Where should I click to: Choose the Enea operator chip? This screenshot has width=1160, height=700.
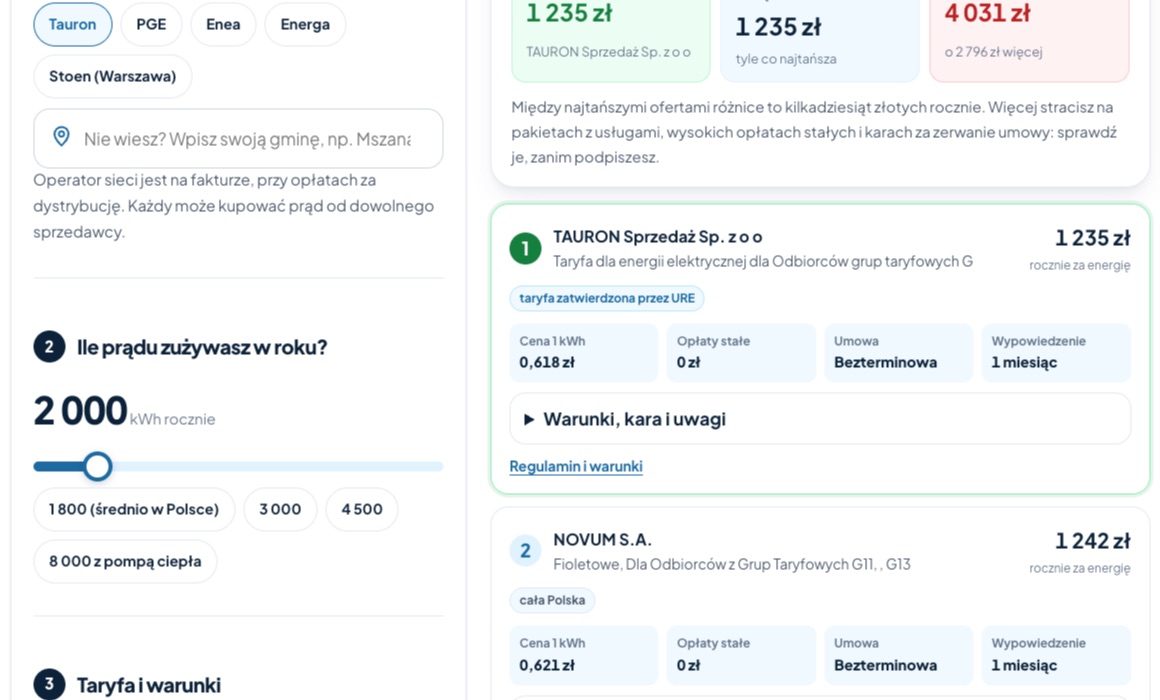tap(223, 24)
